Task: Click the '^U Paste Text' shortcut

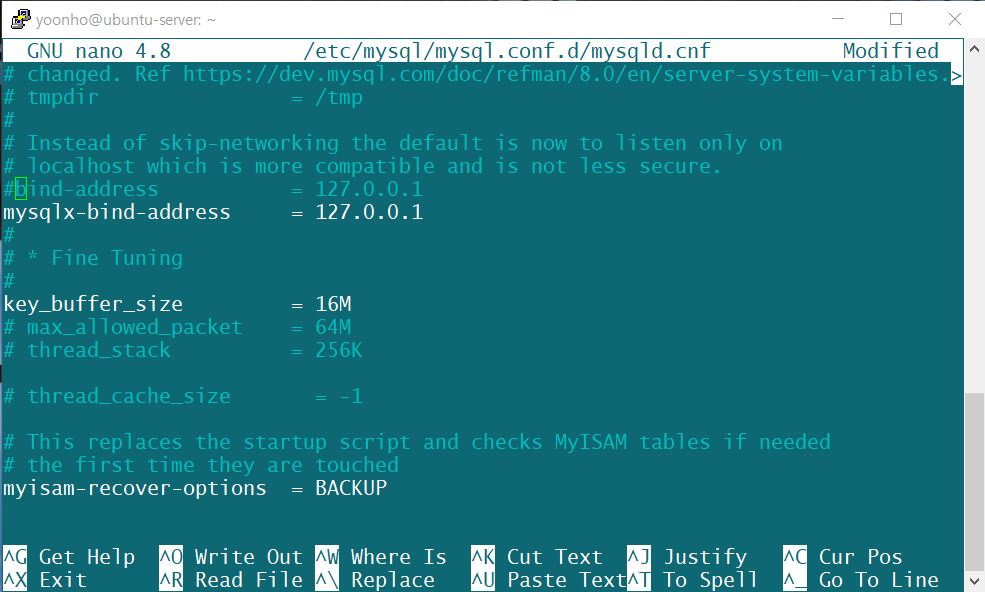Action: [x=548, y=580]
